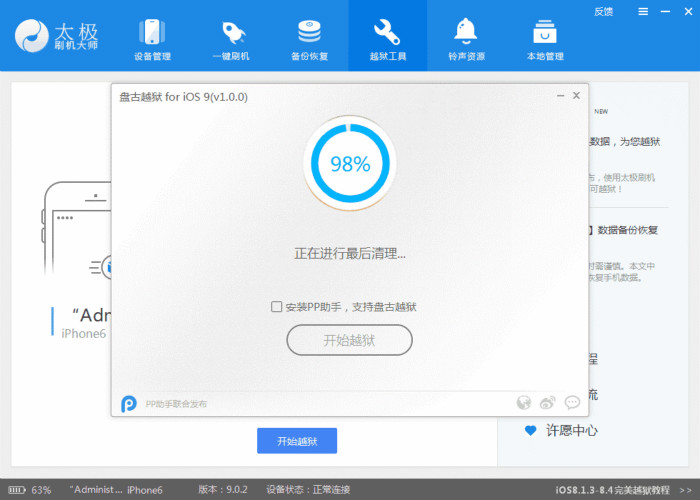
Task: Click the "Administ... iPhone6 device name in status bar
Action: (116, 490)
